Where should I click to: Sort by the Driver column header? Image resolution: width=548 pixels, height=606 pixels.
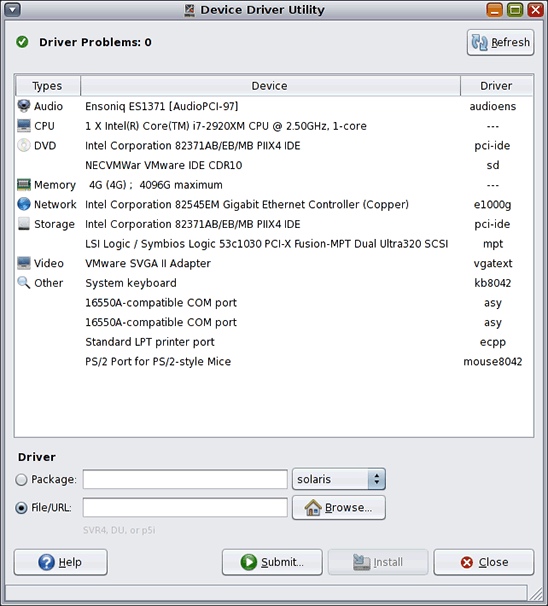[496, 86]
